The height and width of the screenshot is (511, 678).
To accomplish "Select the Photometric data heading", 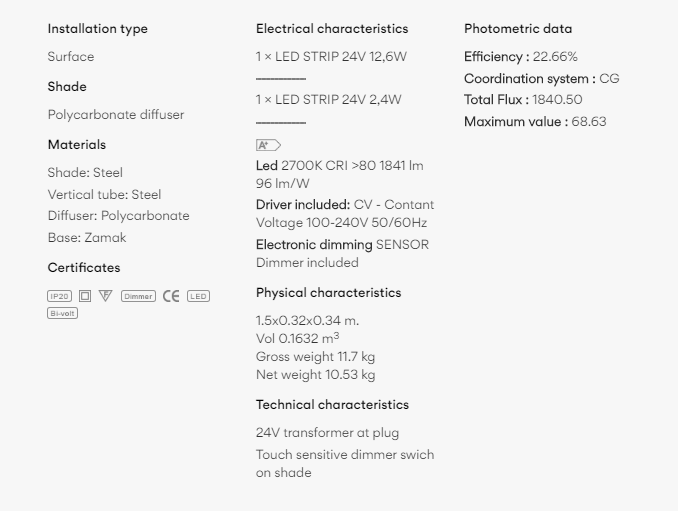I will pos(518,29).
